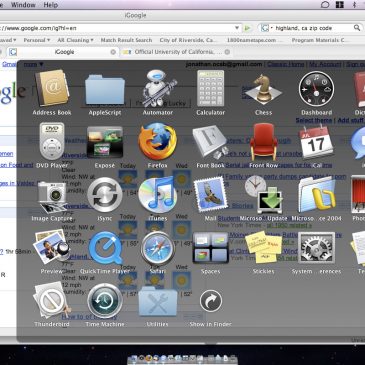Viewport: 365px width, 365px height.
Task: Open Font Book app
Action: pyautogui.click(x=210, y=142)
